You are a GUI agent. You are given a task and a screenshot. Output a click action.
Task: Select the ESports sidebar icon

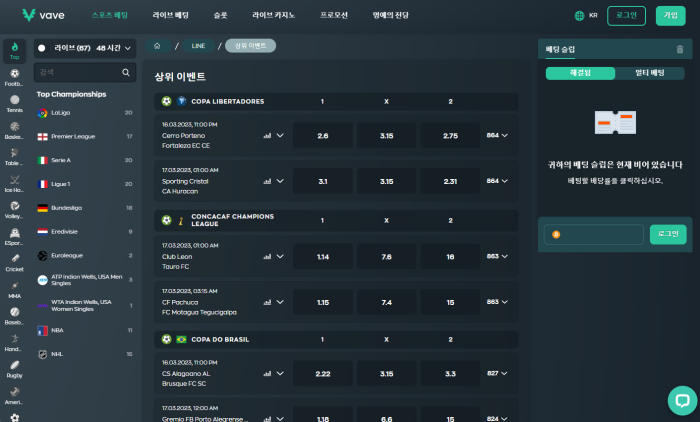[14, 237]
